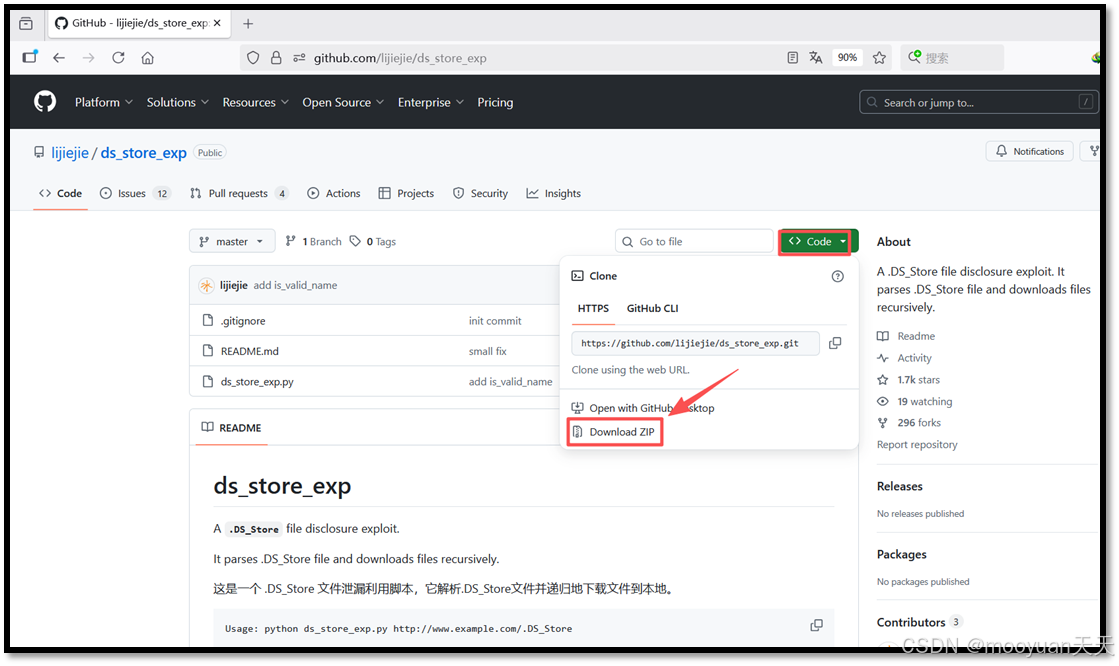This screenshot has width=1119, height=666.
Task: Open the master branch selector
Action: [231, 240]
